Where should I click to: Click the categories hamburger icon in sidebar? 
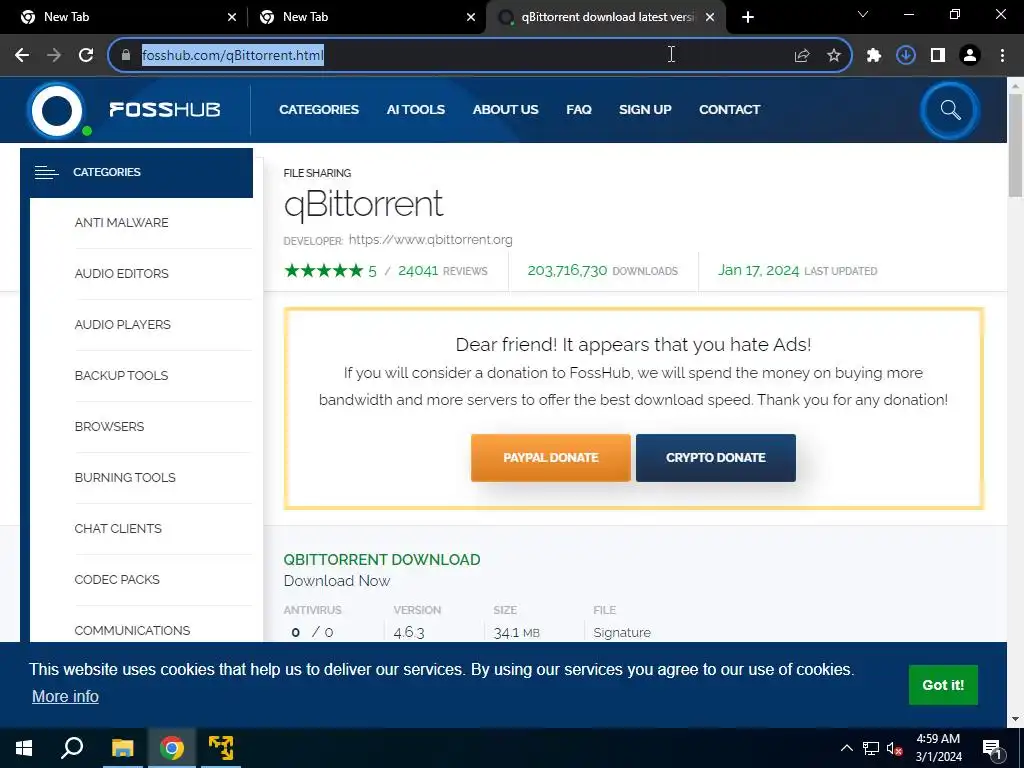(x=46, y=172)
